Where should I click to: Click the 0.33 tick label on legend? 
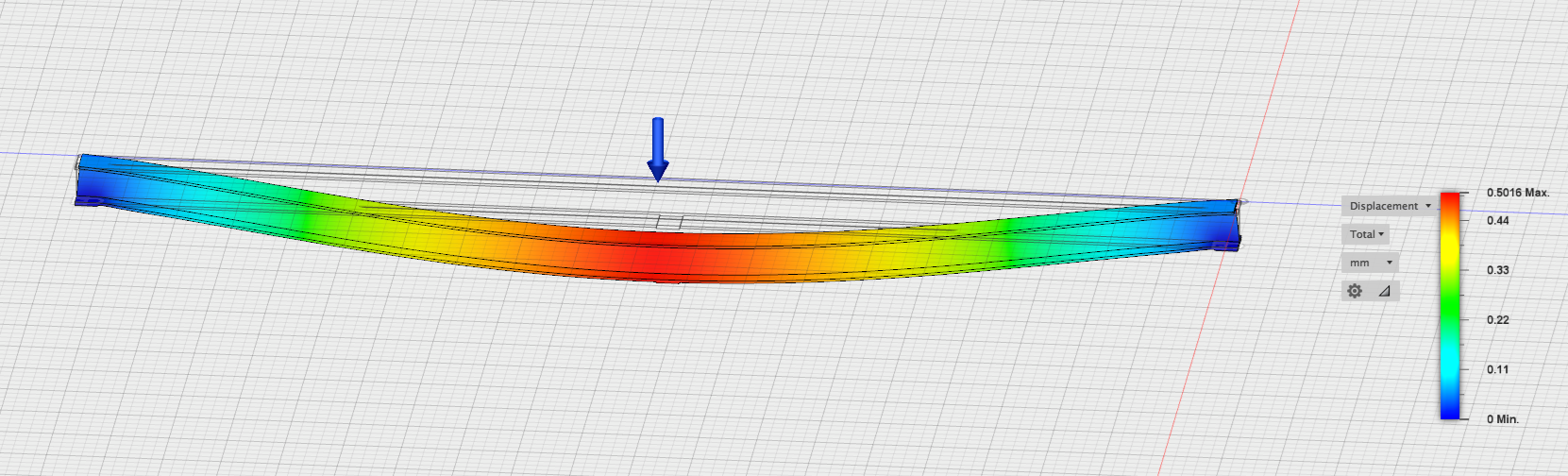(x=1497, y=270)
